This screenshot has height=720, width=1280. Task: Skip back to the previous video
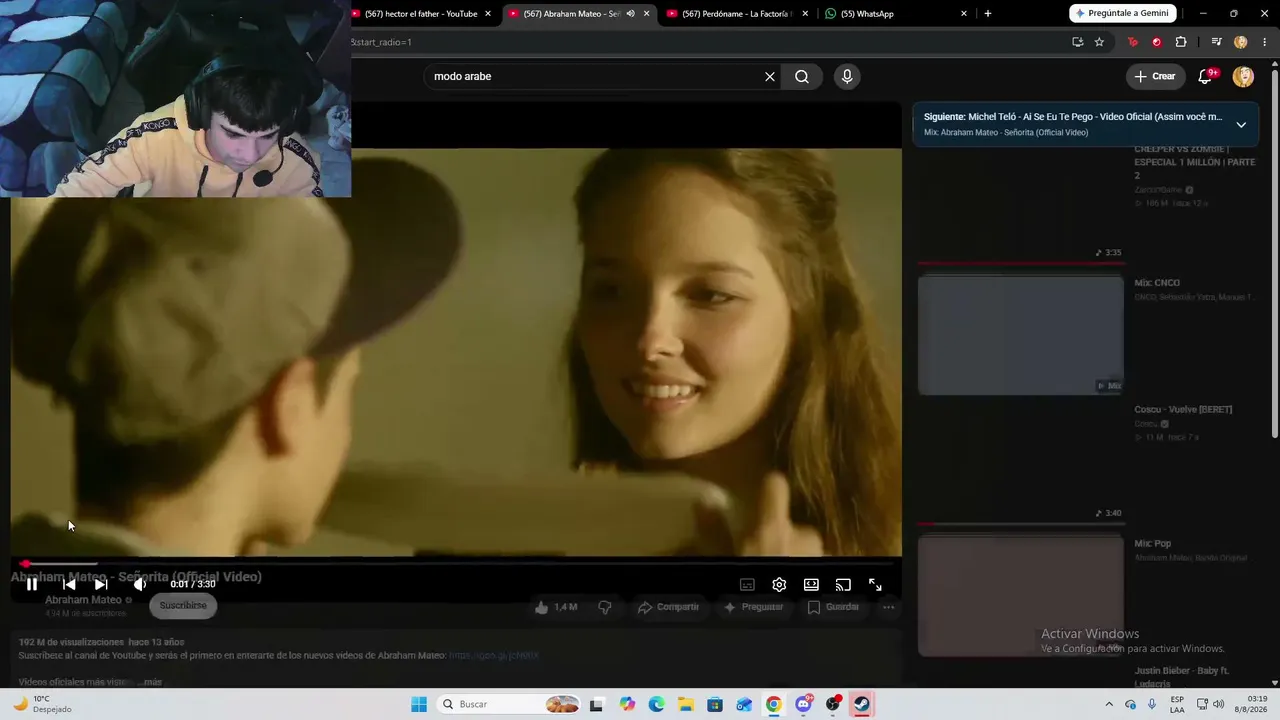(x=69, y=584)
